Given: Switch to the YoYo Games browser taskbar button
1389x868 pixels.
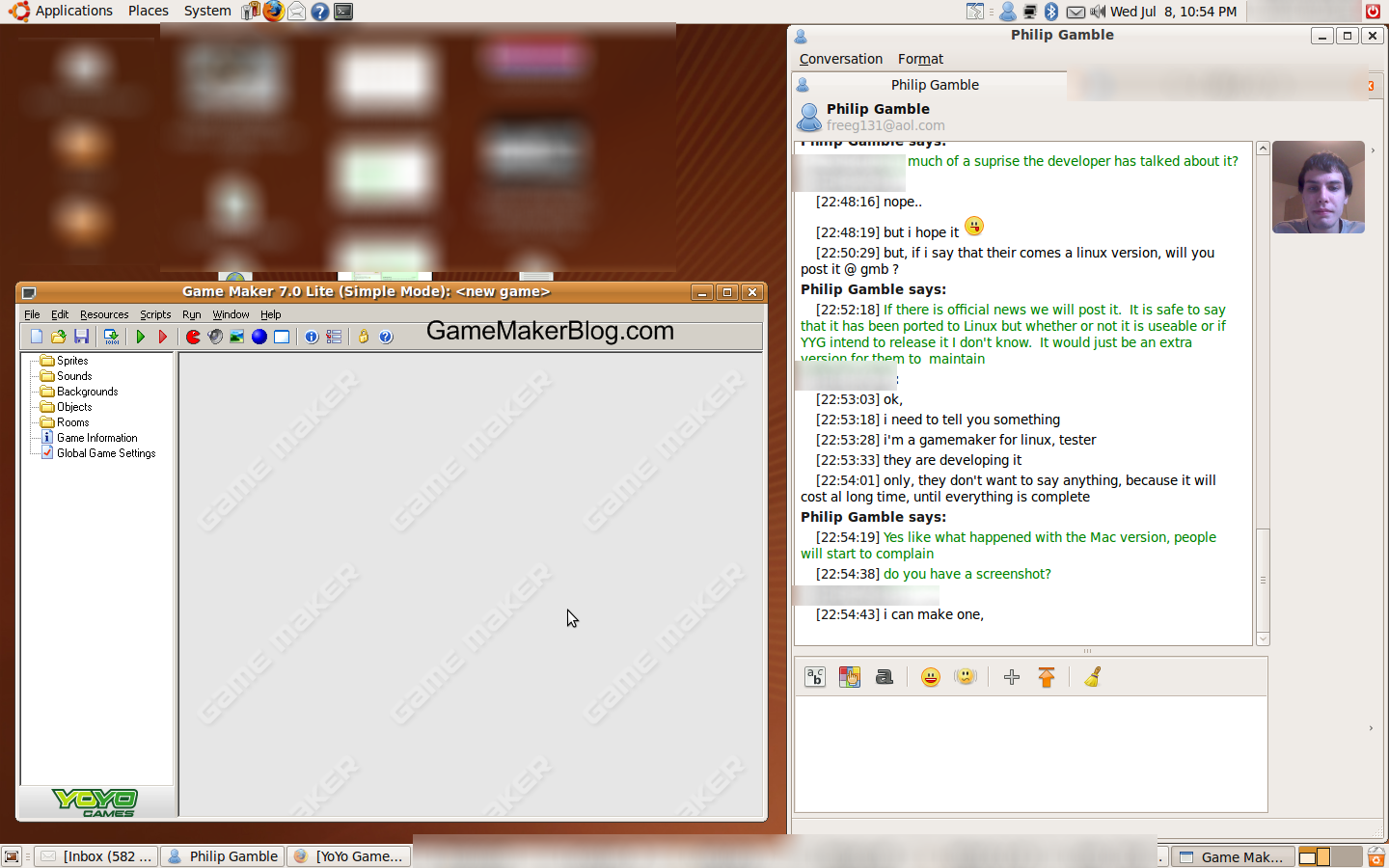Looking at the screenshot, I should tap(349, 856).
